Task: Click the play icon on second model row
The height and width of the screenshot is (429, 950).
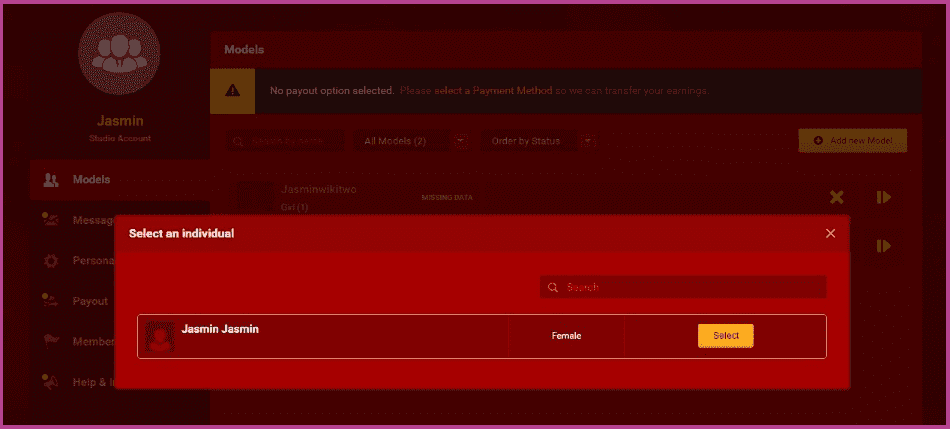Action: click(883, 245)
